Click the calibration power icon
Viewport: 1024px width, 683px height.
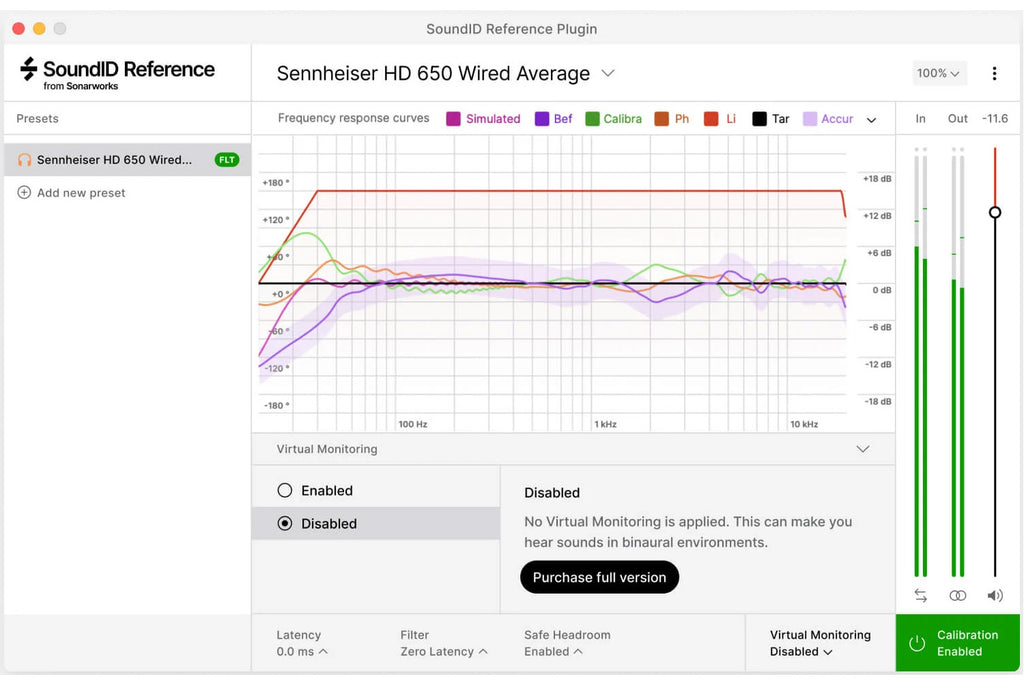tap(917, 643)
